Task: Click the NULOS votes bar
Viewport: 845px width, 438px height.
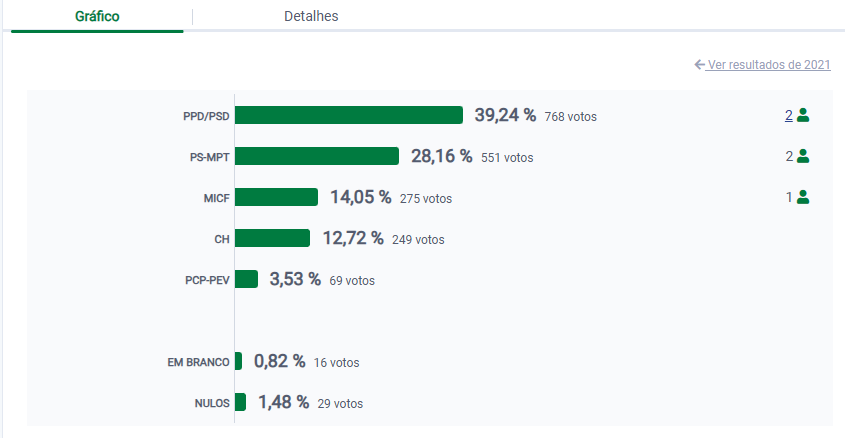Action: pos(240,402)
